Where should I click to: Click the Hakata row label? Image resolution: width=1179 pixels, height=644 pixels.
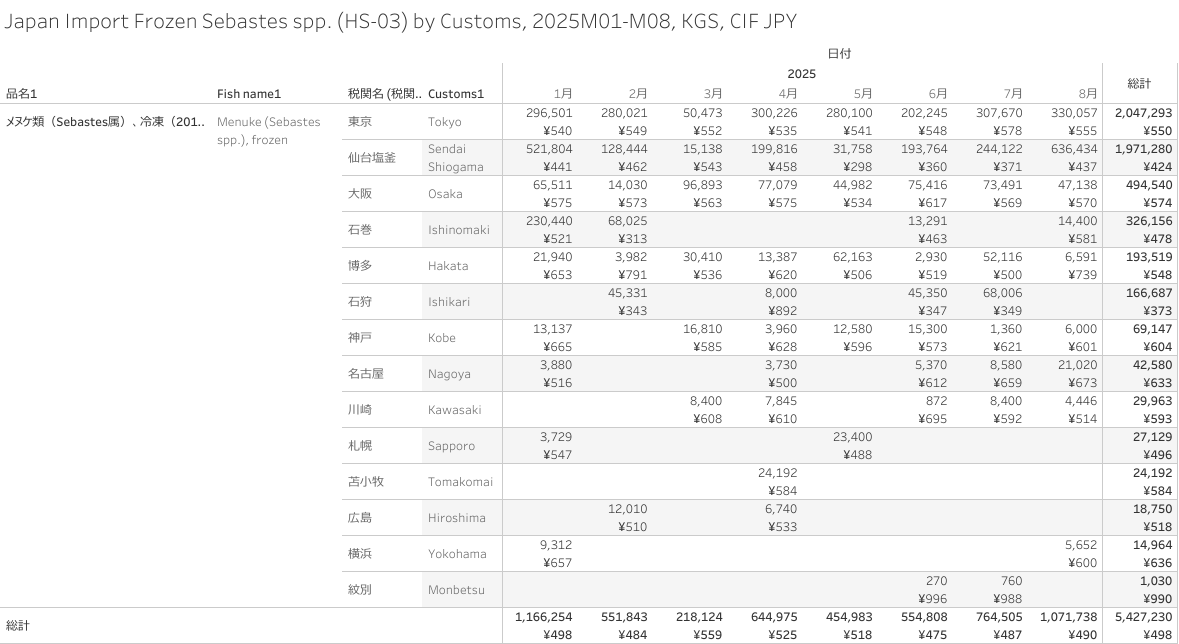point(448,266)
